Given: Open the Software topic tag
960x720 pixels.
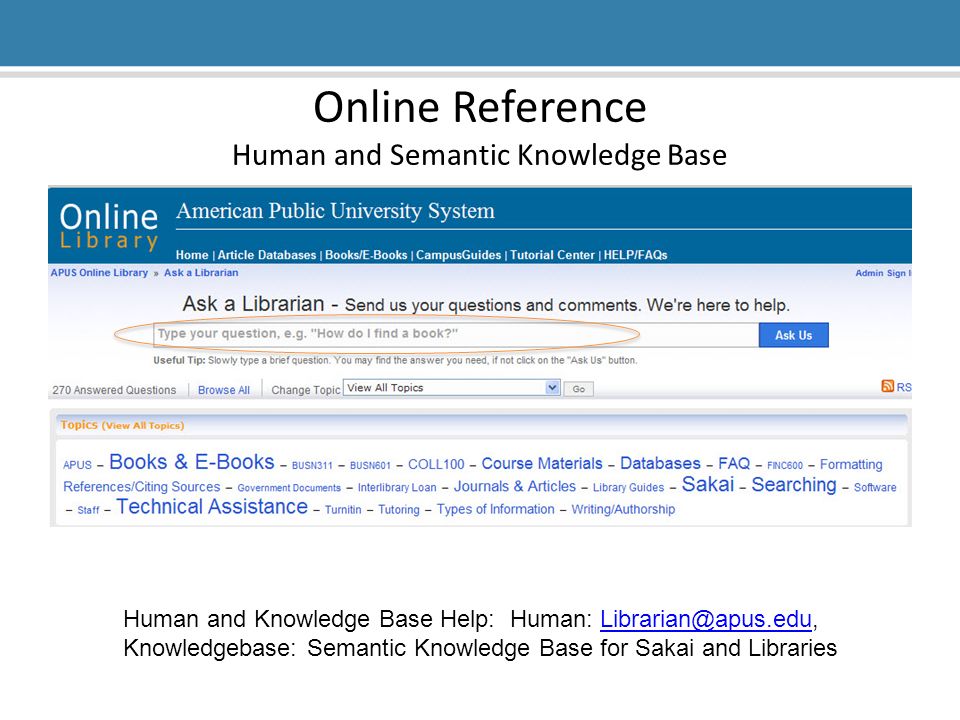Looking at the screenshot, I should click(x=875, y=487).
